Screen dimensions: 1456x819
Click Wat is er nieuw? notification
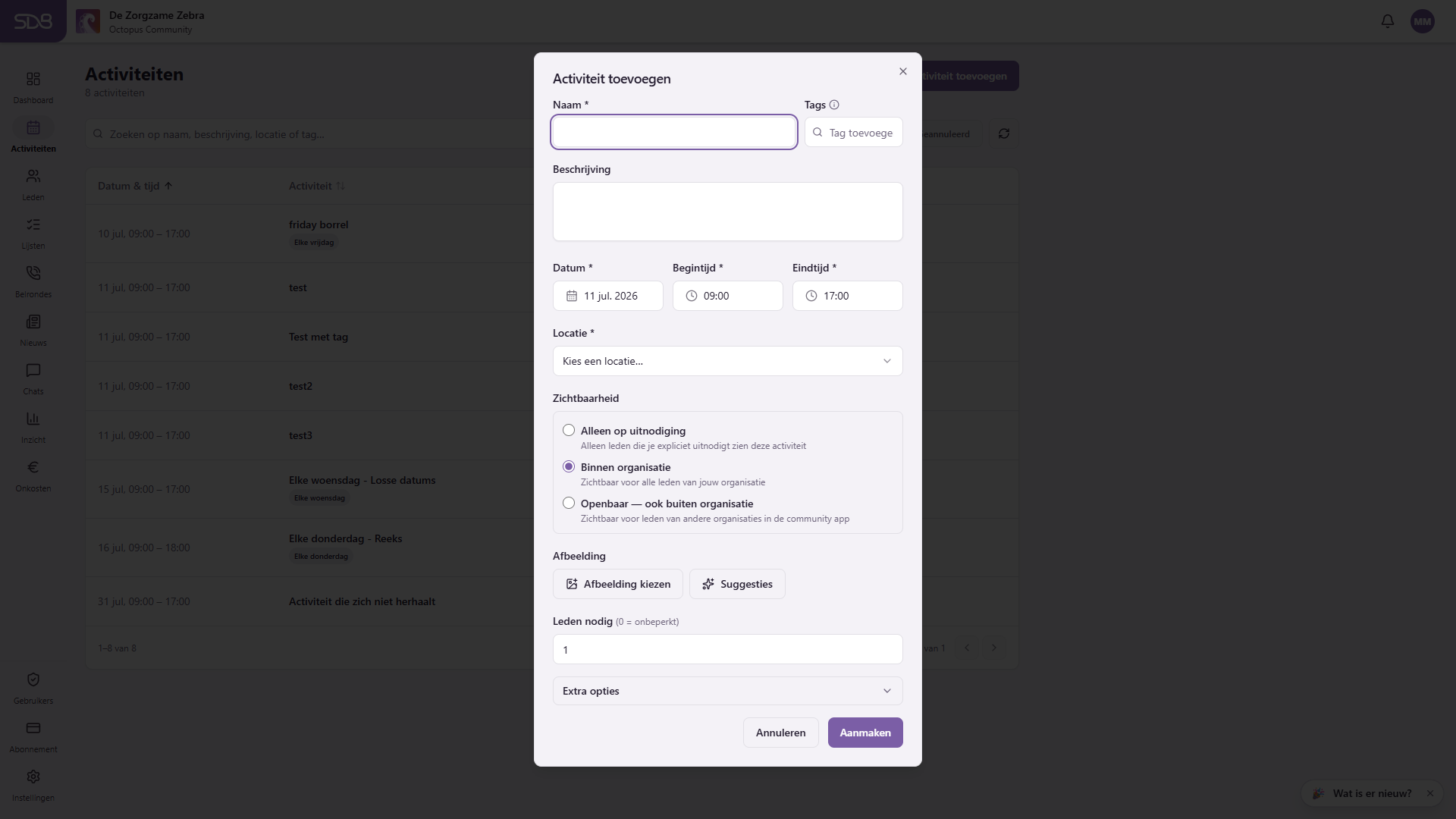pos(1373,793)
